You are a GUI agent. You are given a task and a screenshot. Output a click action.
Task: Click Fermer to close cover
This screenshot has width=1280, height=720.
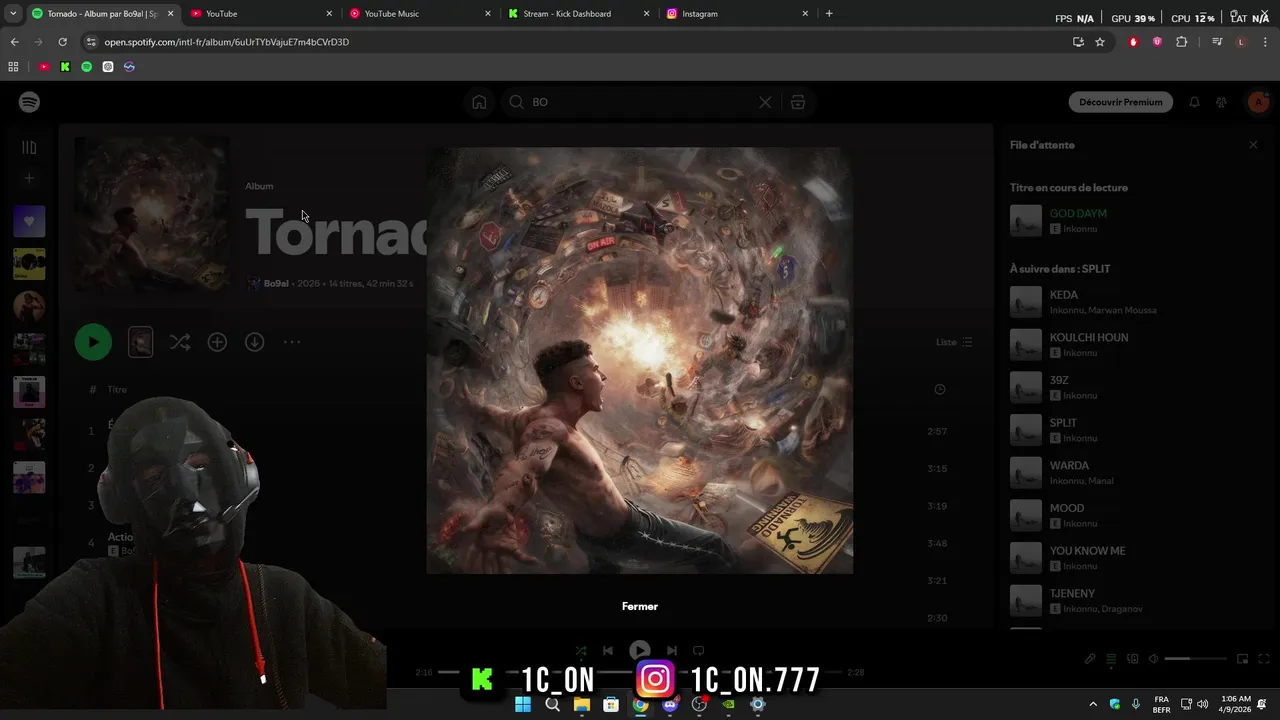point(640,606)
